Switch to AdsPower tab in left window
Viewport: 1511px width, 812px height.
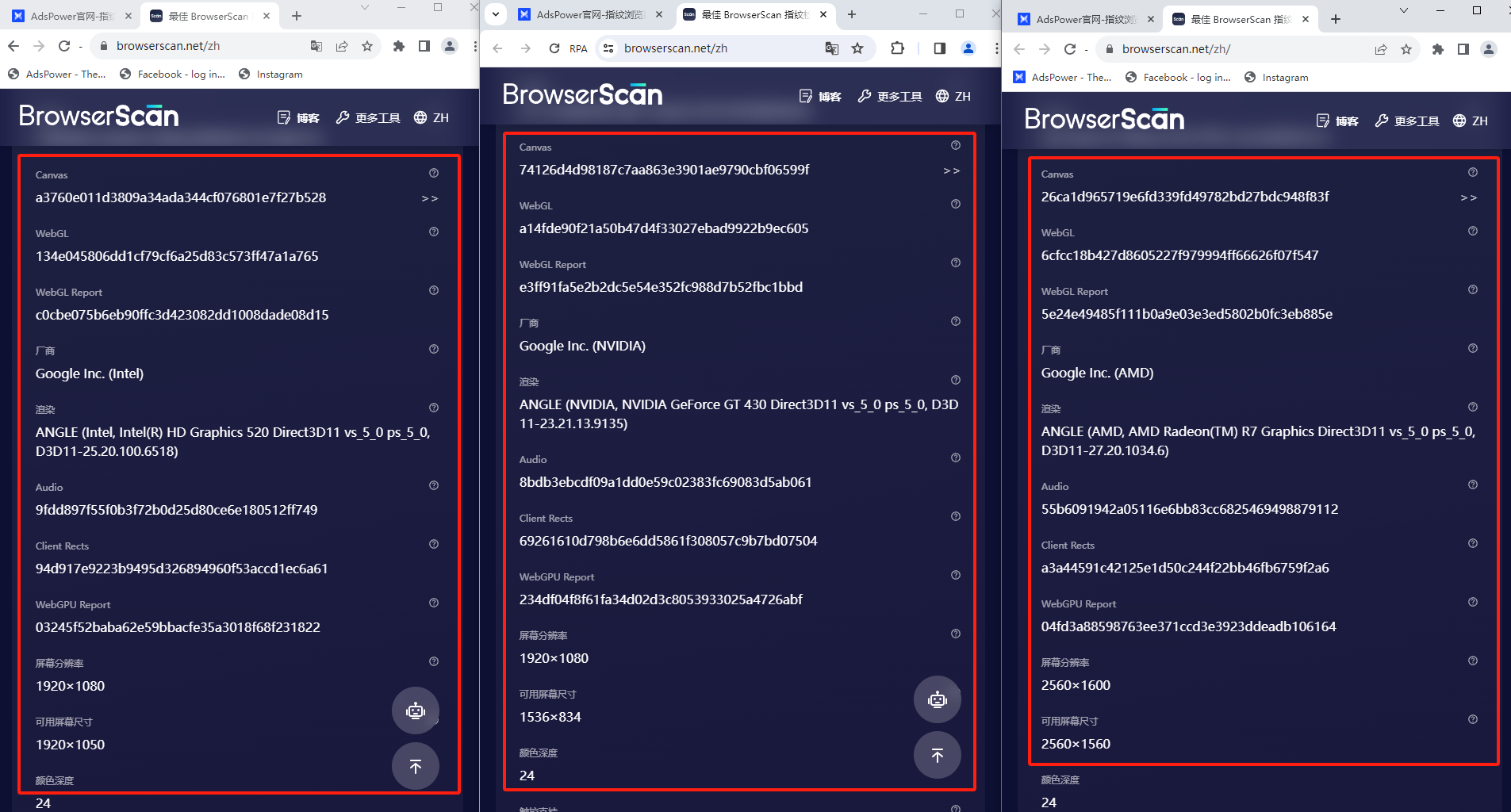coord(72,16)
